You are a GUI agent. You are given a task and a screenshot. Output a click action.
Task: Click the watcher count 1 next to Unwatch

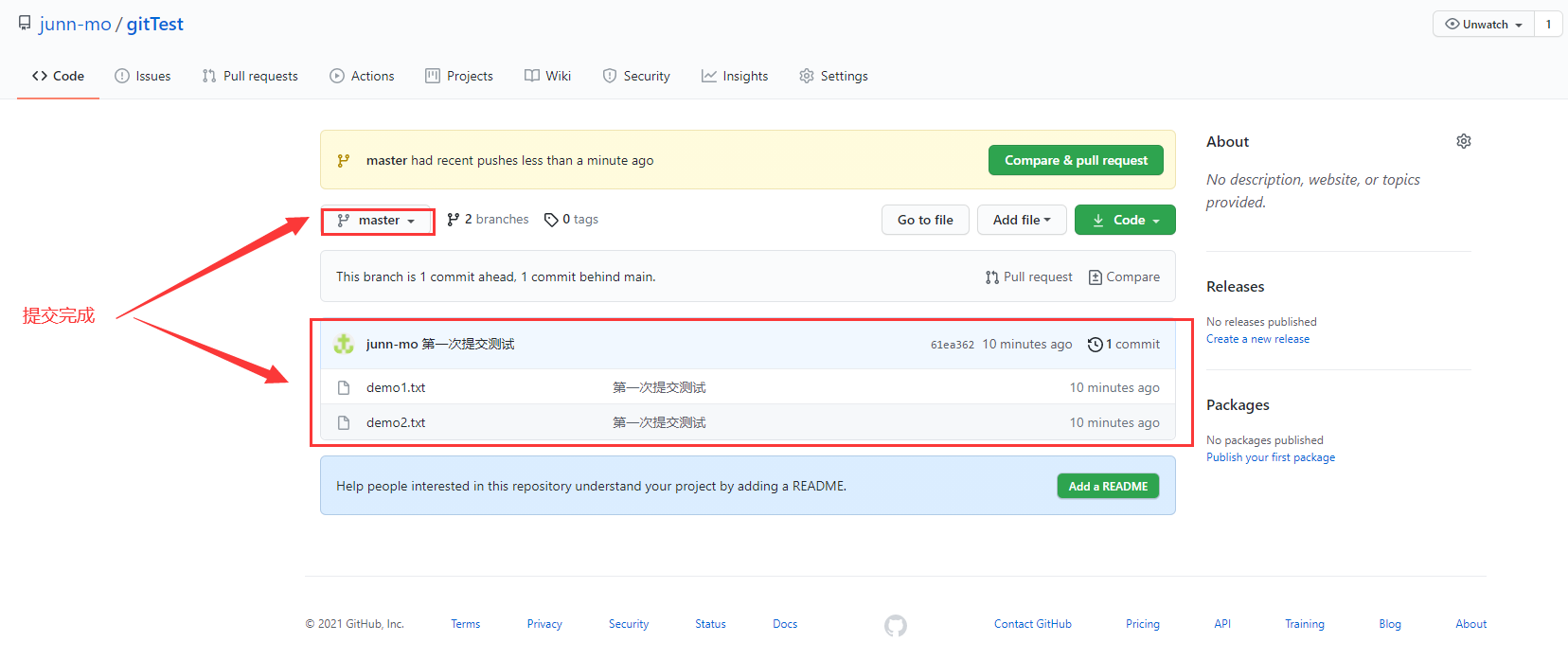click(1549, 25)
